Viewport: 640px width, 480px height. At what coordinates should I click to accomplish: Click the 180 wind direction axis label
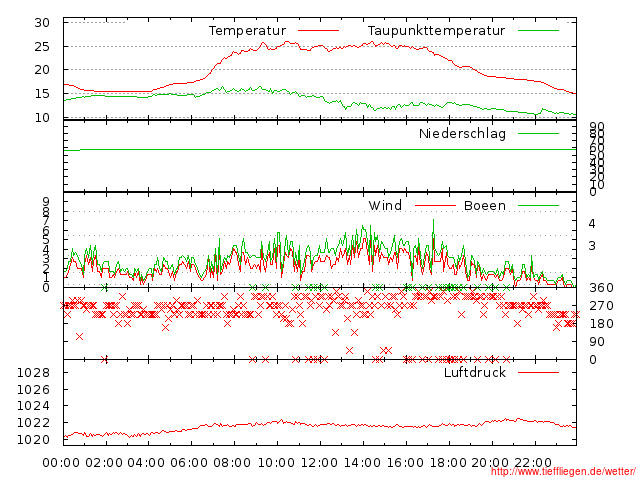pos(601,324)
